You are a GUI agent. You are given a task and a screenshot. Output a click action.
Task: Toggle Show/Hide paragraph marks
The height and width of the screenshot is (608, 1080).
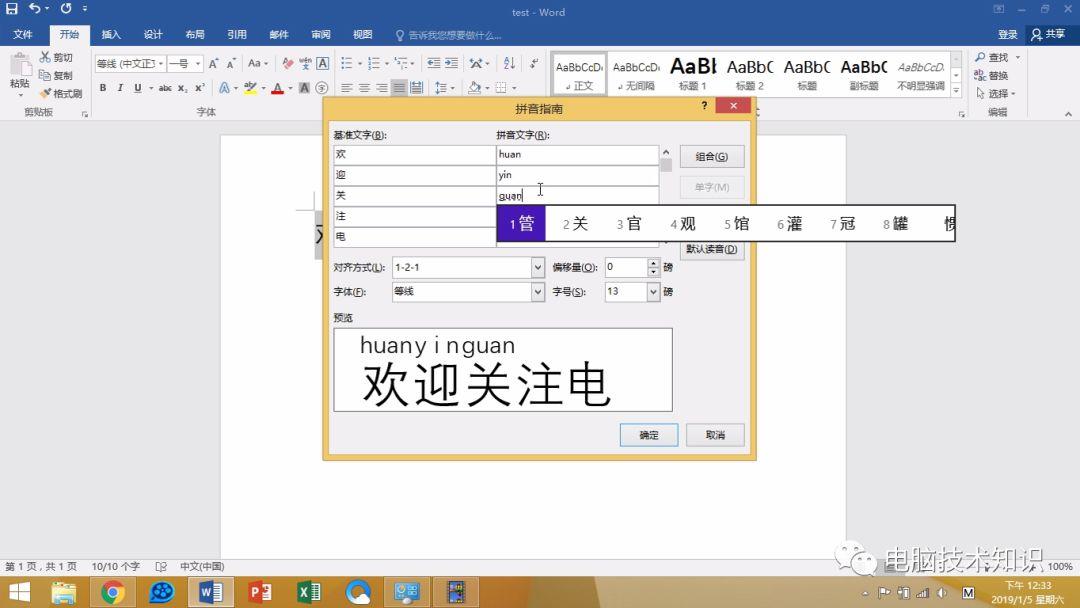[534, 63]
